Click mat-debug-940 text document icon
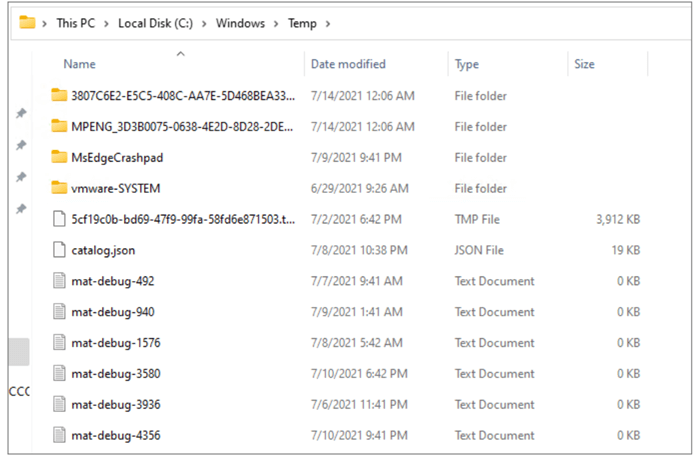700x459 pixels. (x=59, y=311)
